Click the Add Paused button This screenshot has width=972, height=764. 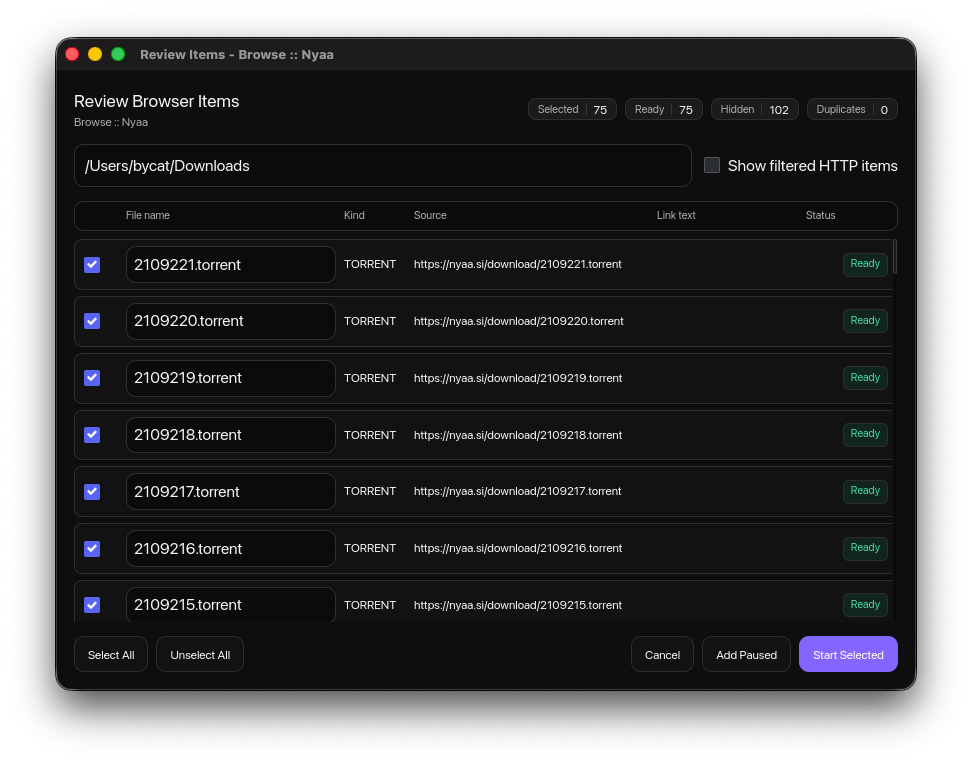(746, 654)
